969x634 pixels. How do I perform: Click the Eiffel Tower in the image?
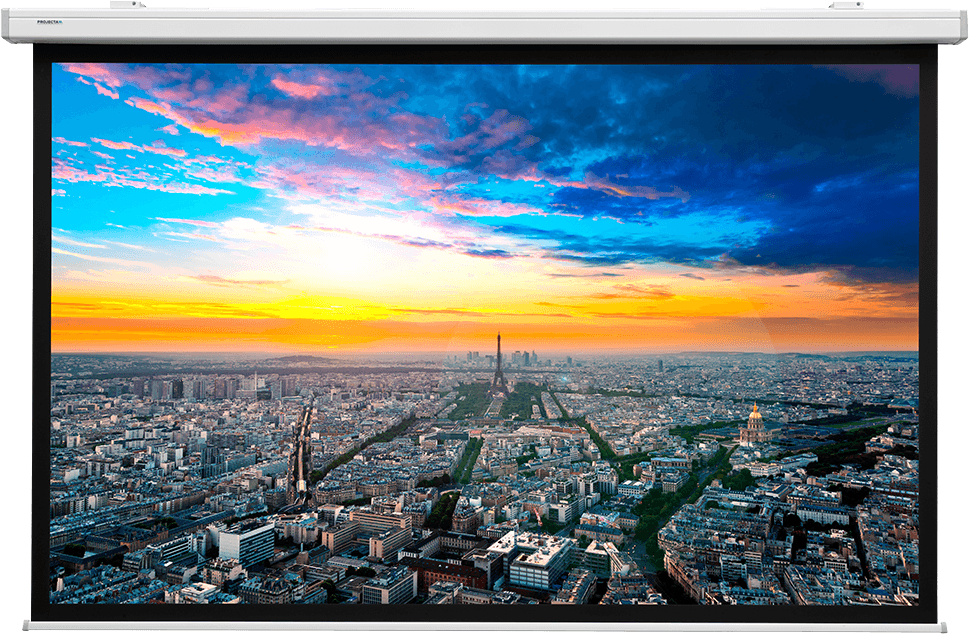pos(497,365)
